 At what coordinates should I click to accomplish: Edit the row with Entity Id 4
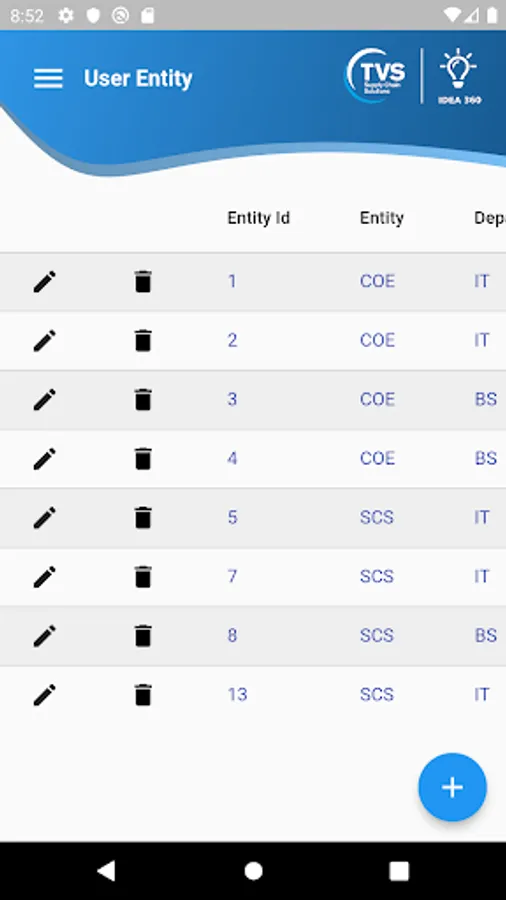[x=45, y=459]
